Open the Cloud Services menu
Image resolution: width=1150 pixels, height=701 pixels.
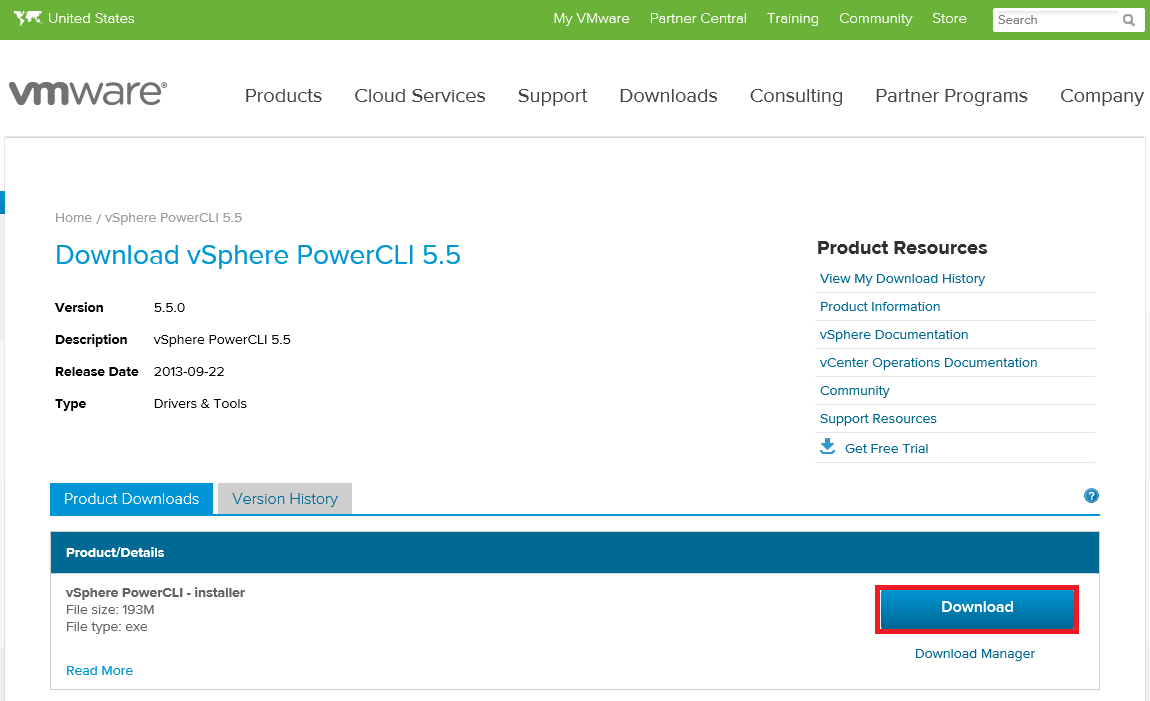(419, 96)
